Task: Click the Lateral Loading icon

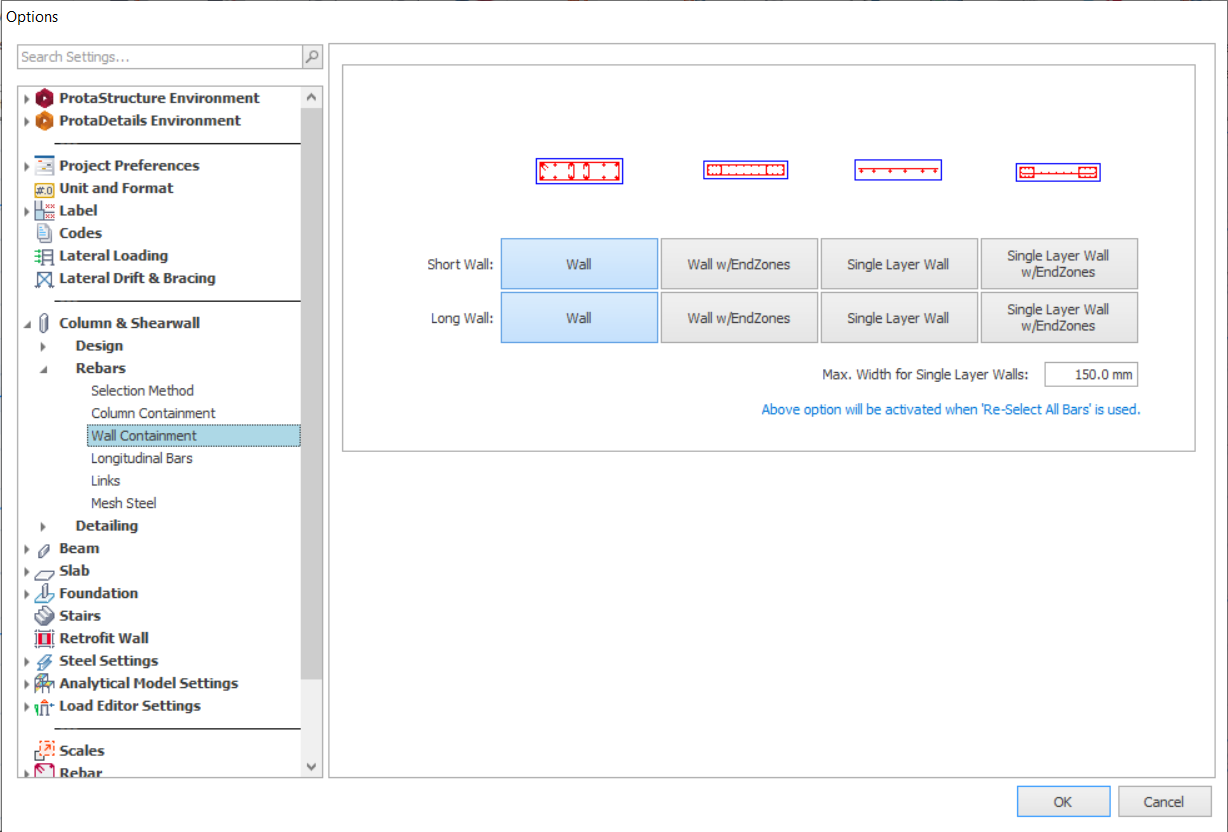Action: [x=44, y=256]
